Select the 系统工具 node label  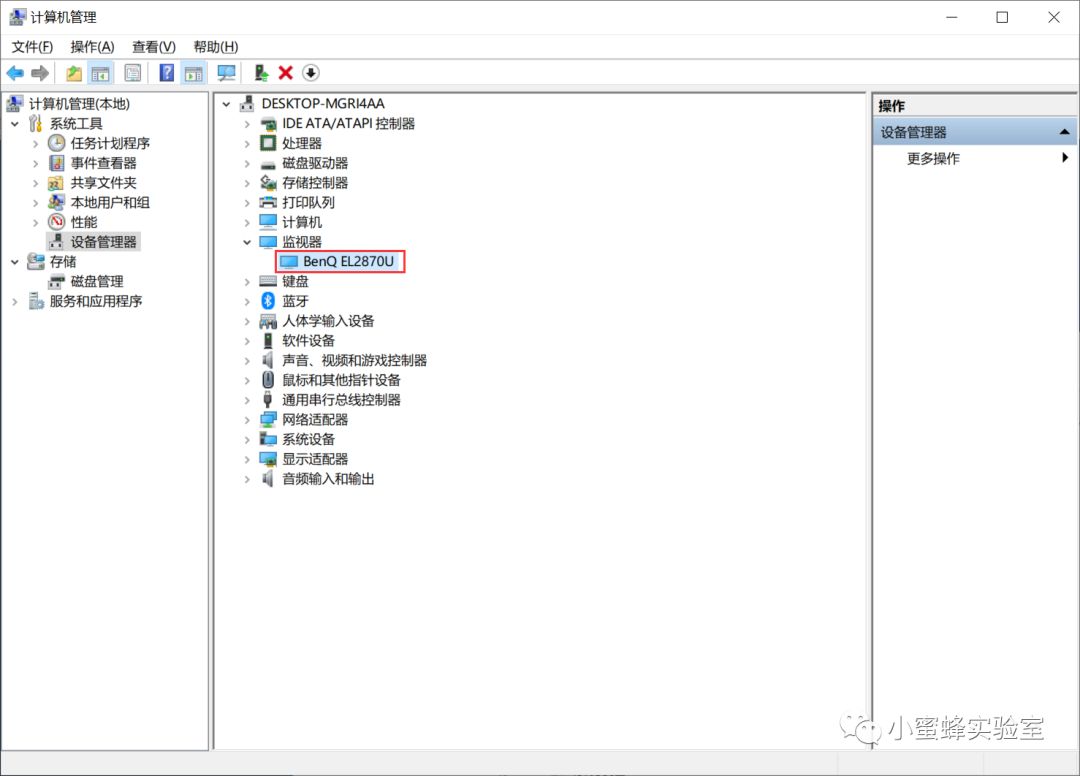coord(76,124)
